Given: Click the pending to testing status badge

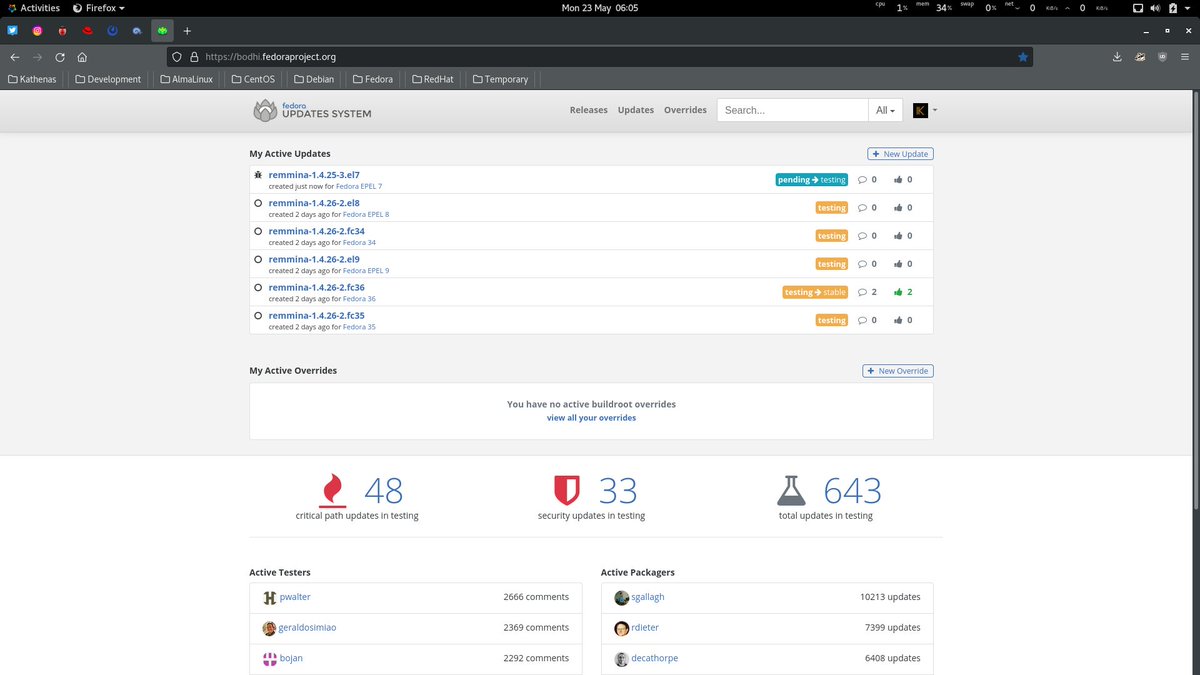Looking at the screenshot, I should pyautogui.click(x=812, y=180).
